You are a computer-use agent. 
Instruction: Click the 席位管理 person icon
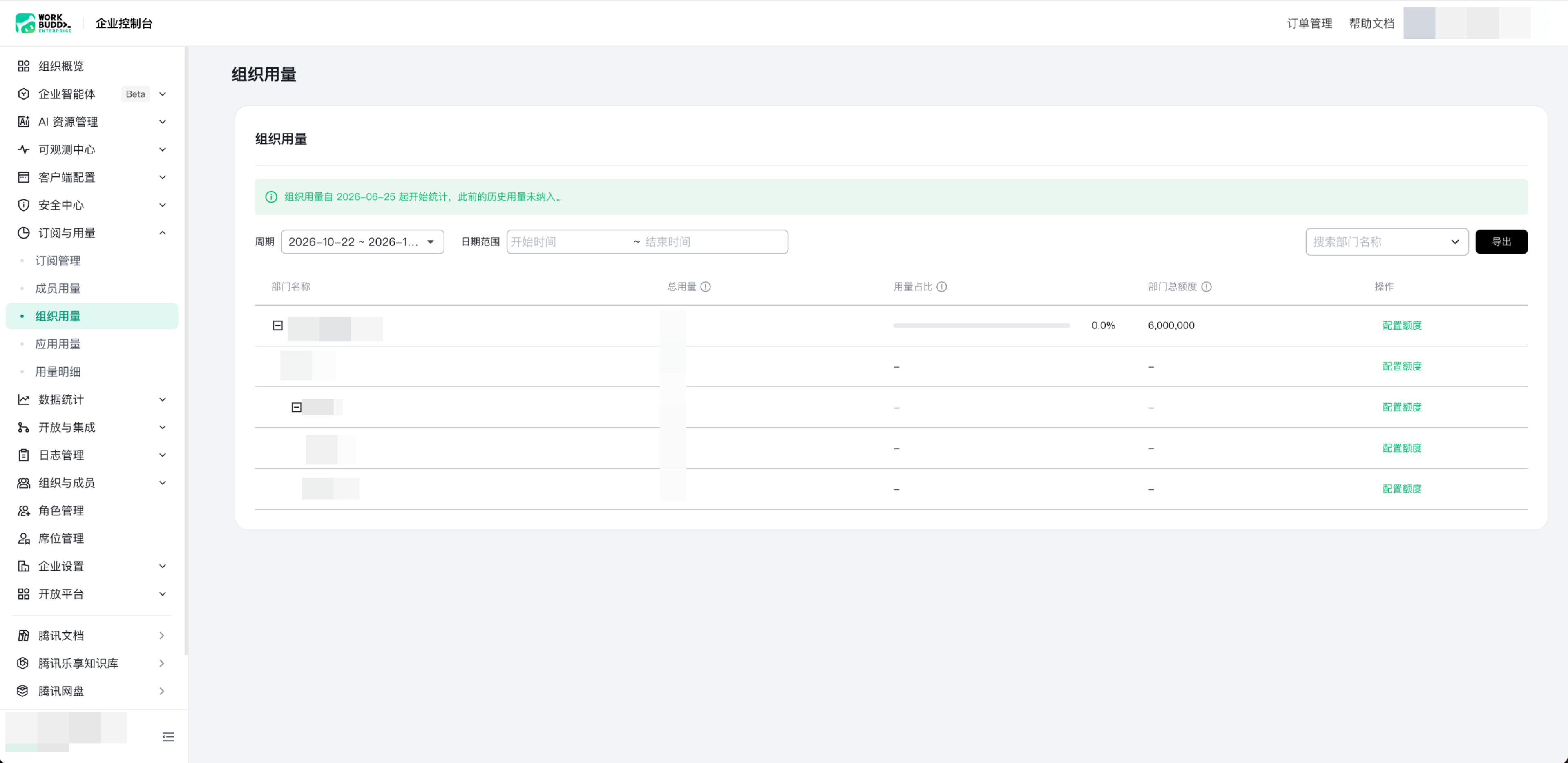click(x=23, y=538)
